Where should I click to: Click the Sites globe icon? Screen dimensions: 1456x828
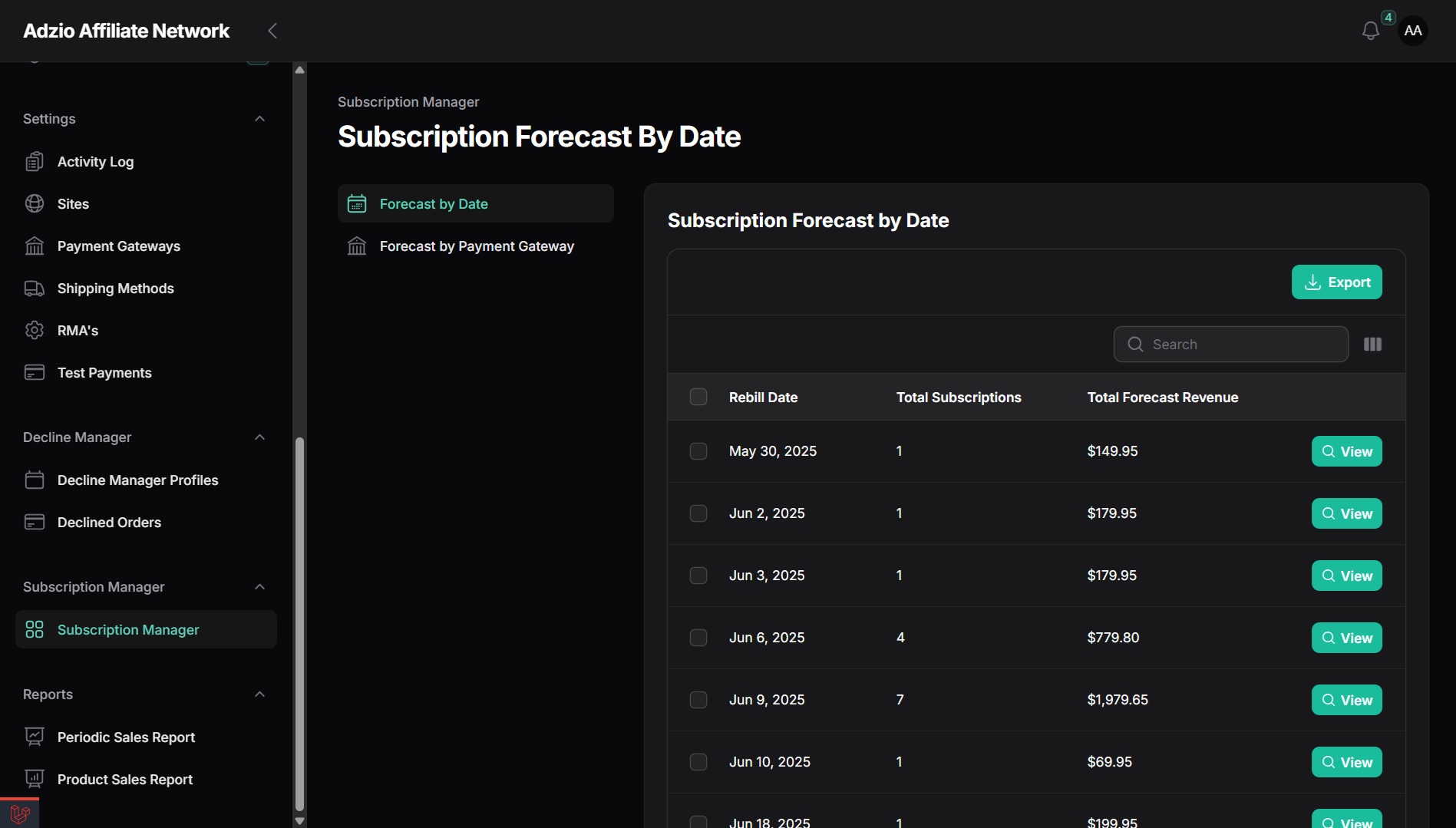click(x=35, y=204)
